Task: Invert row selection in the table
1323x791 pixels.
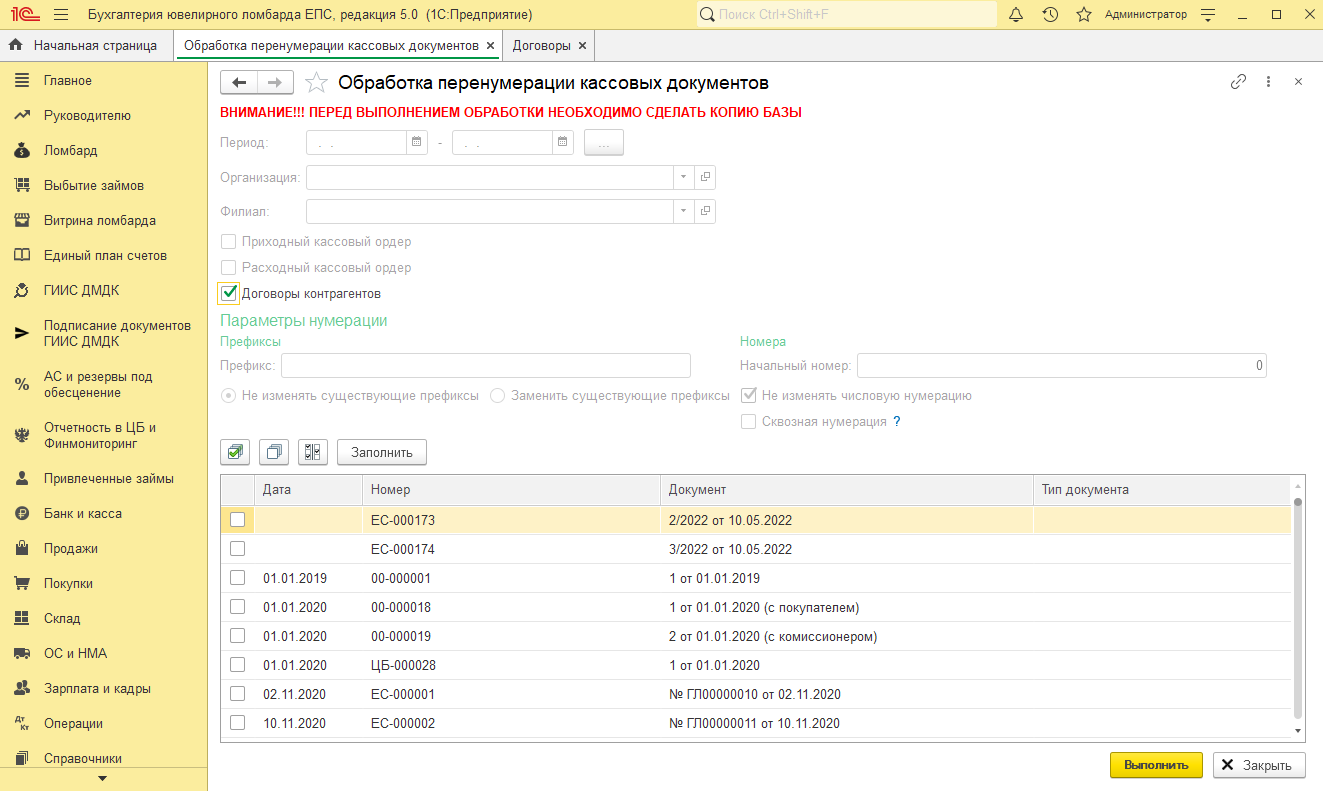Action: tap(313, 452)
